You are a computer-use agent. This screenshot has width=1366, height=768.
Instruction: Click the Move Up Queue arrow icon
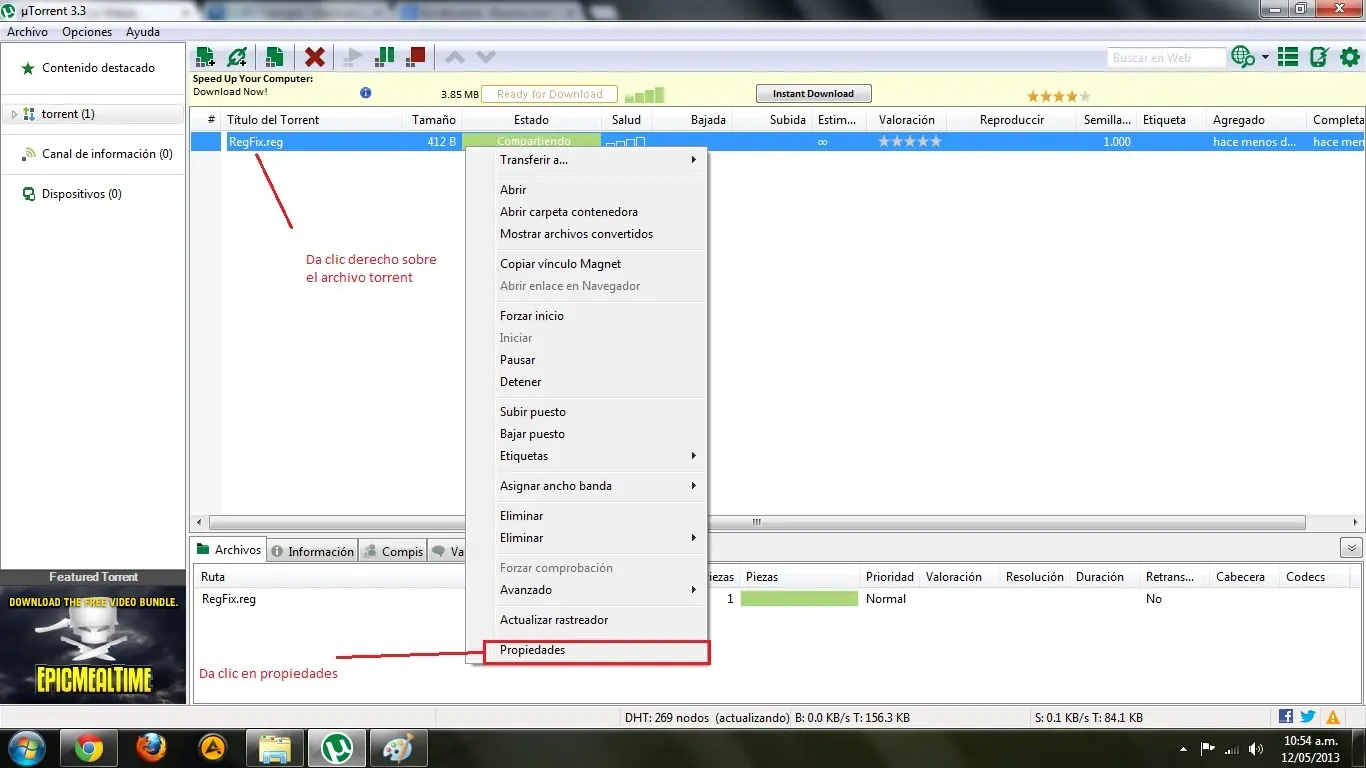coord(454,57)
